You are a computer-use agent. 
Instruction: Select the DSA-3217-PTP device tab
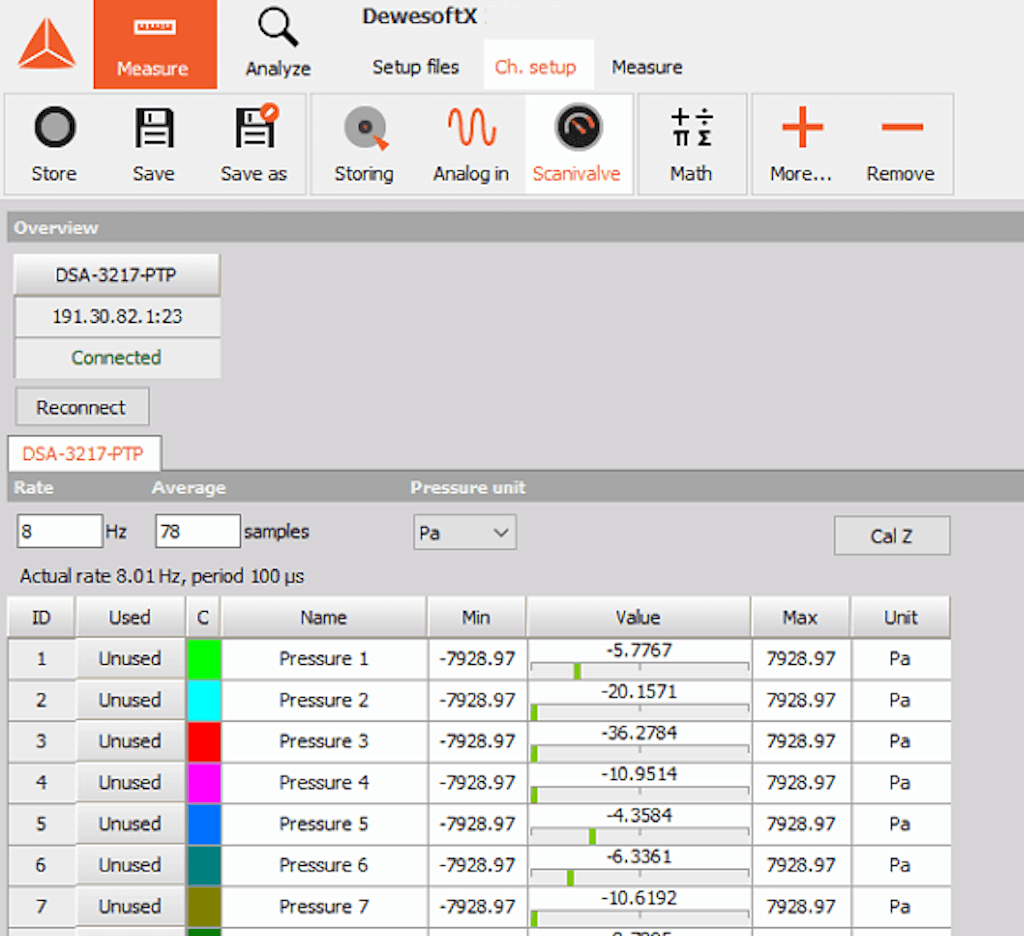click(x=84, y=453)
